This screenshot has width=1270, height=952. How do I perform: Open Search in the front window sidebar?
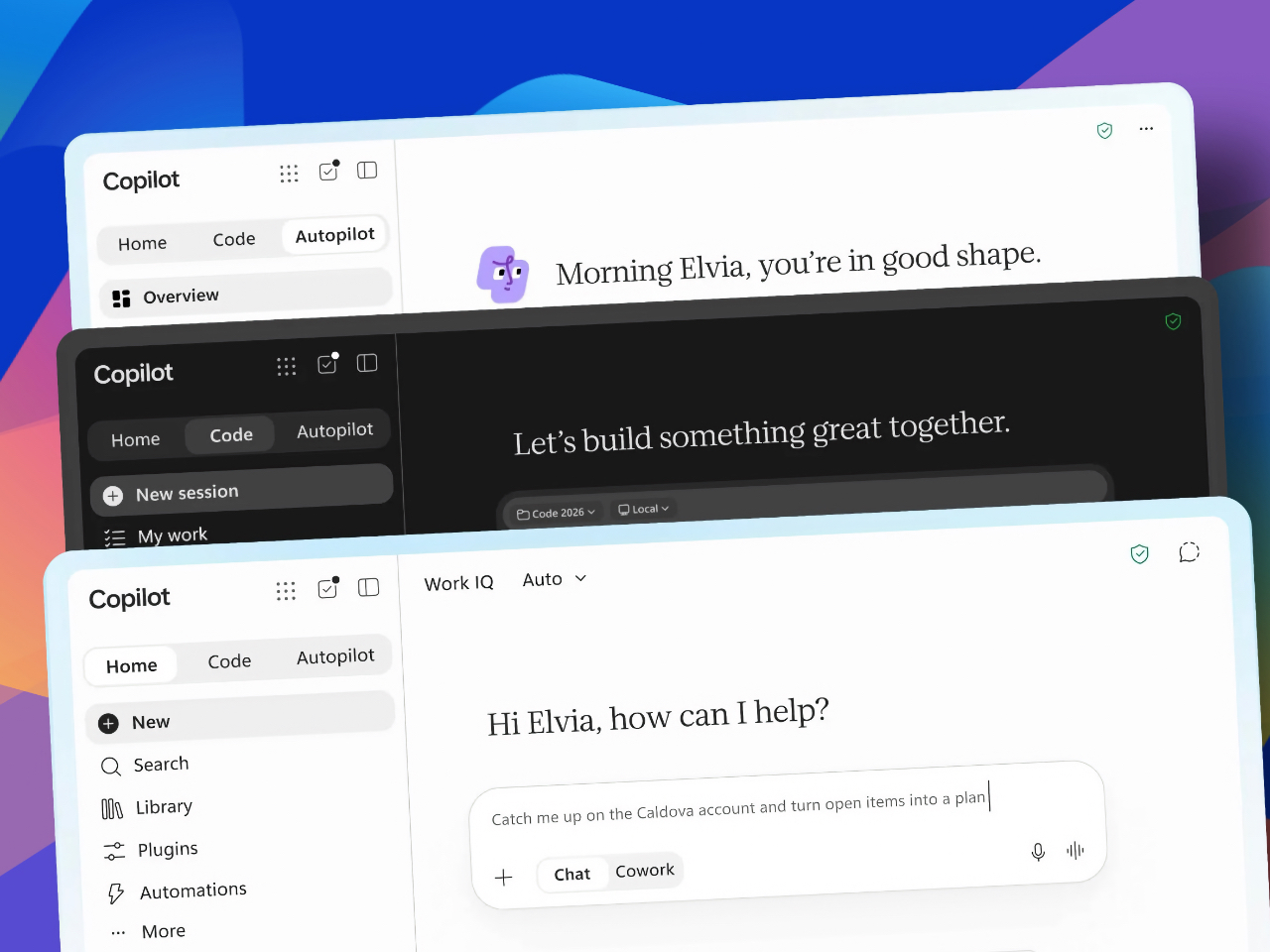146,765
